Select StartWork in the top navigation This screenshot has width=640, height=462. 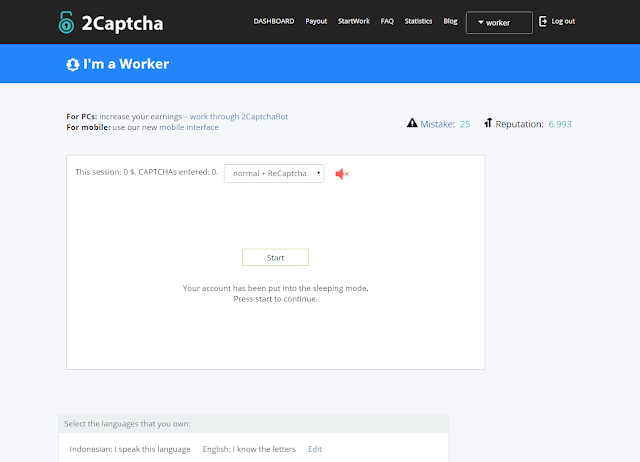click(354, 21)
